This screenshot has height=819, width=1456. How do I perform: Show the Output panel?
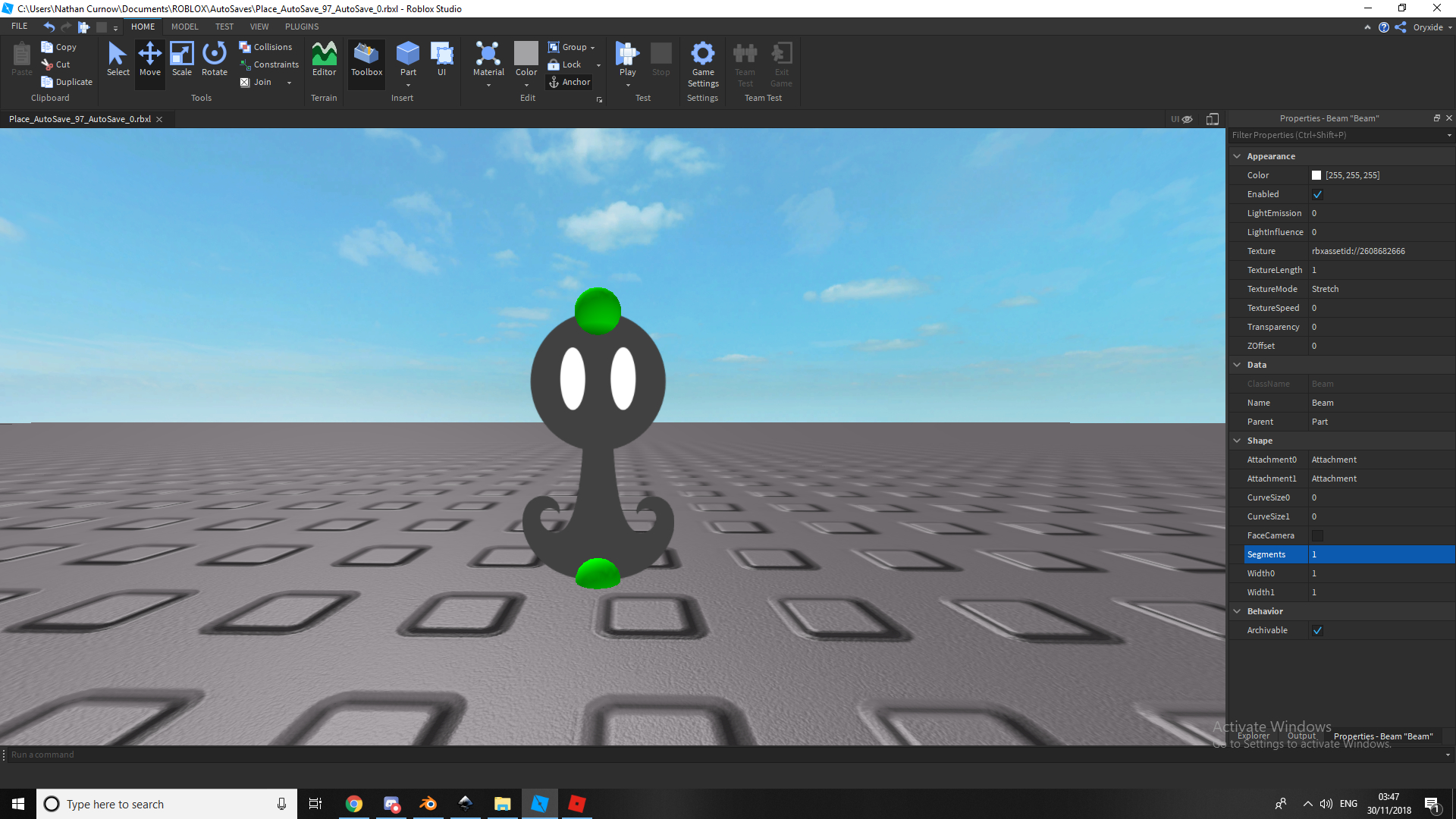click(1301, 736)
